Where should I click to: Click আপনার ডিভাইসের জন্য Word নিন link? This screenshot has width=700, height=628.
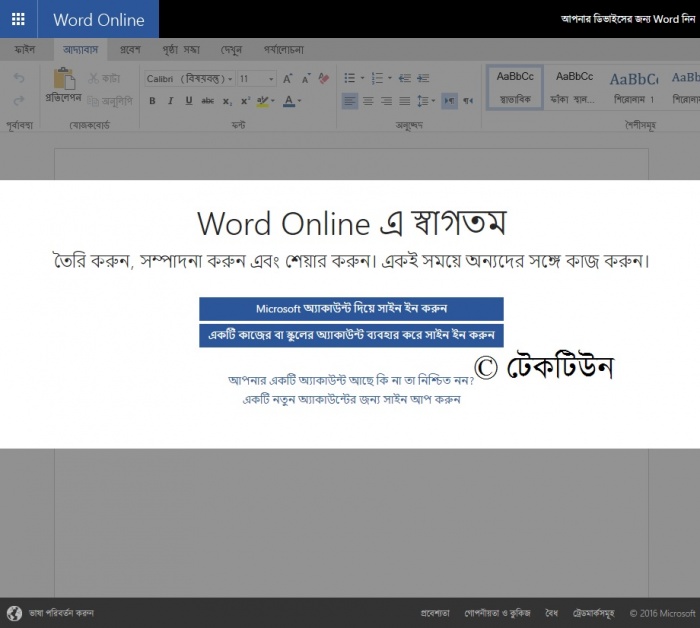[628, 19]
